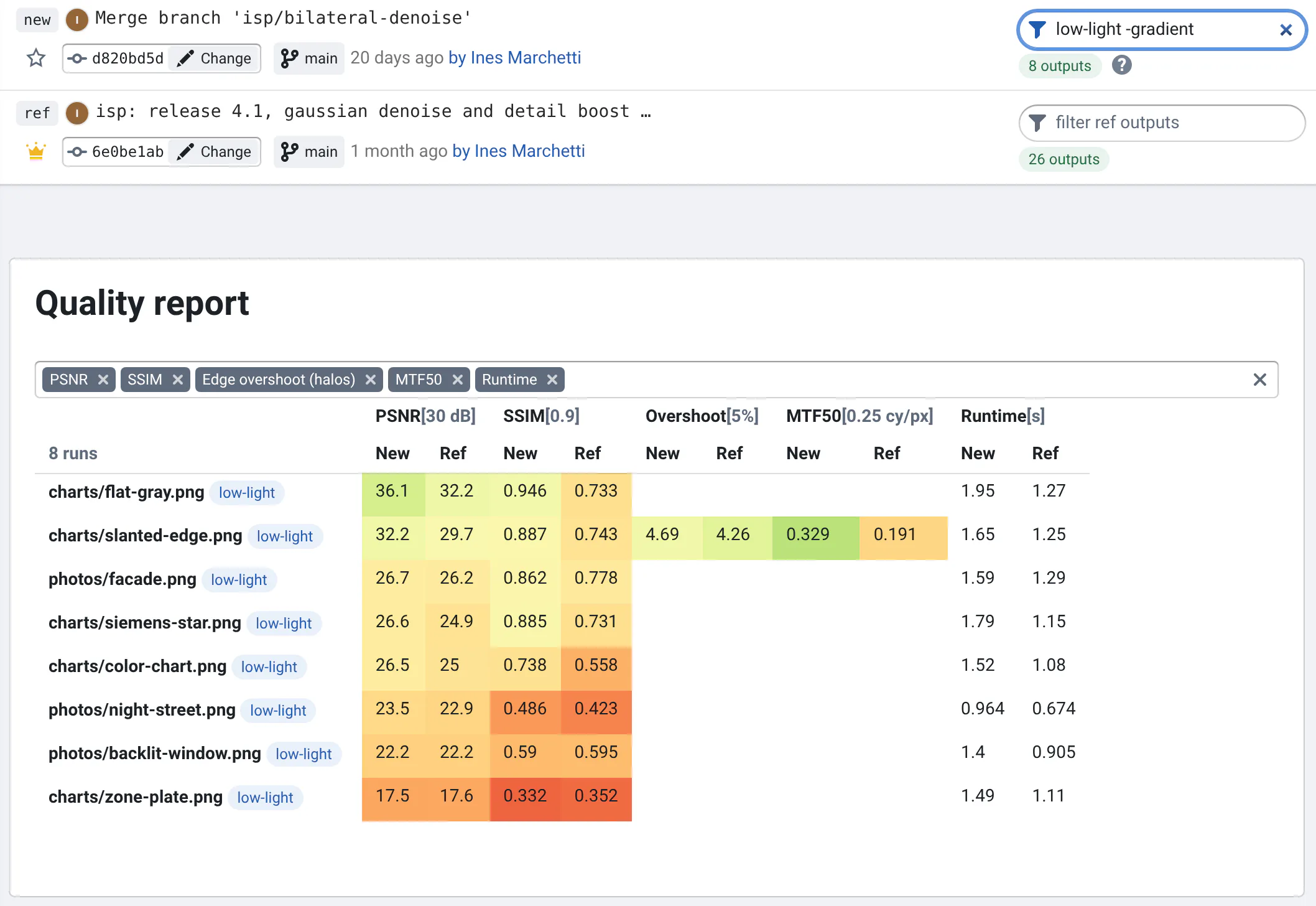Image resolution: width=1316 pixels, height=906 pixels.
Task: Sort by Overshoot[5%] column header
Action: coord(702,416)
